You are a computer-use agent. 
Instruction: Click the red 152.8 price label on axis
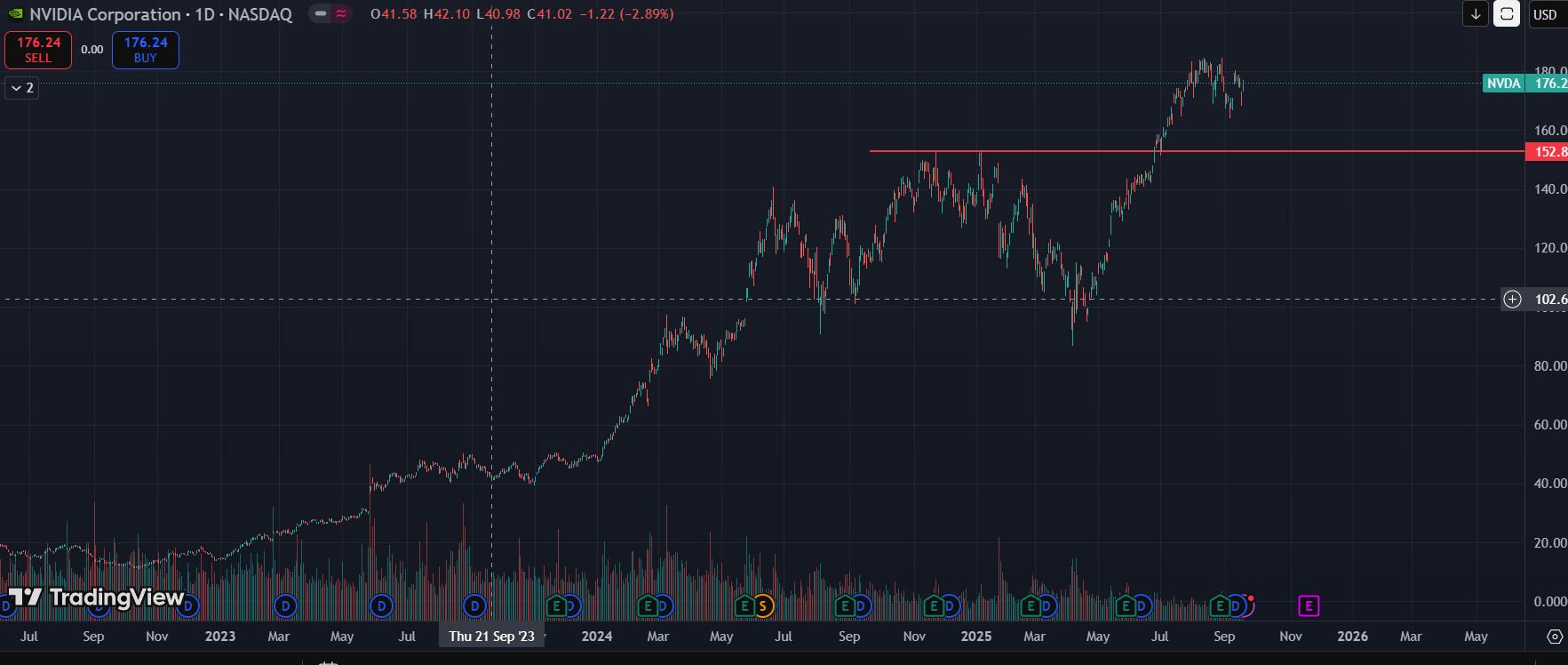click(x=1548, y=152)
